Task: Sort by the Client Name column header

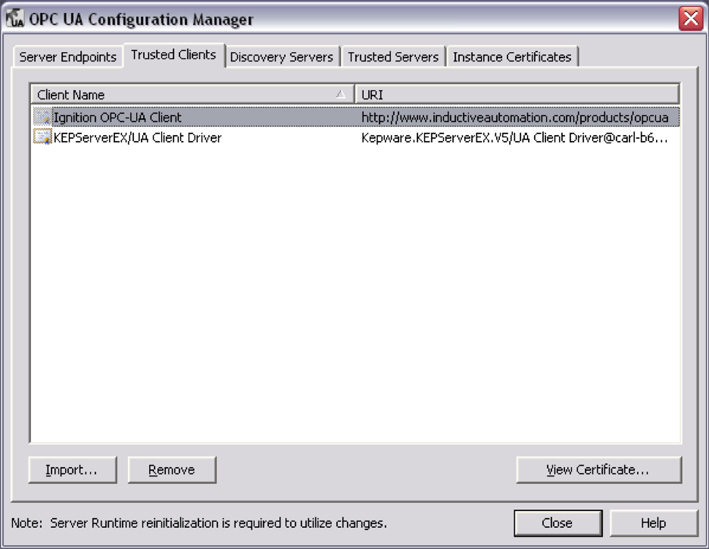Action: click(193, 95)
